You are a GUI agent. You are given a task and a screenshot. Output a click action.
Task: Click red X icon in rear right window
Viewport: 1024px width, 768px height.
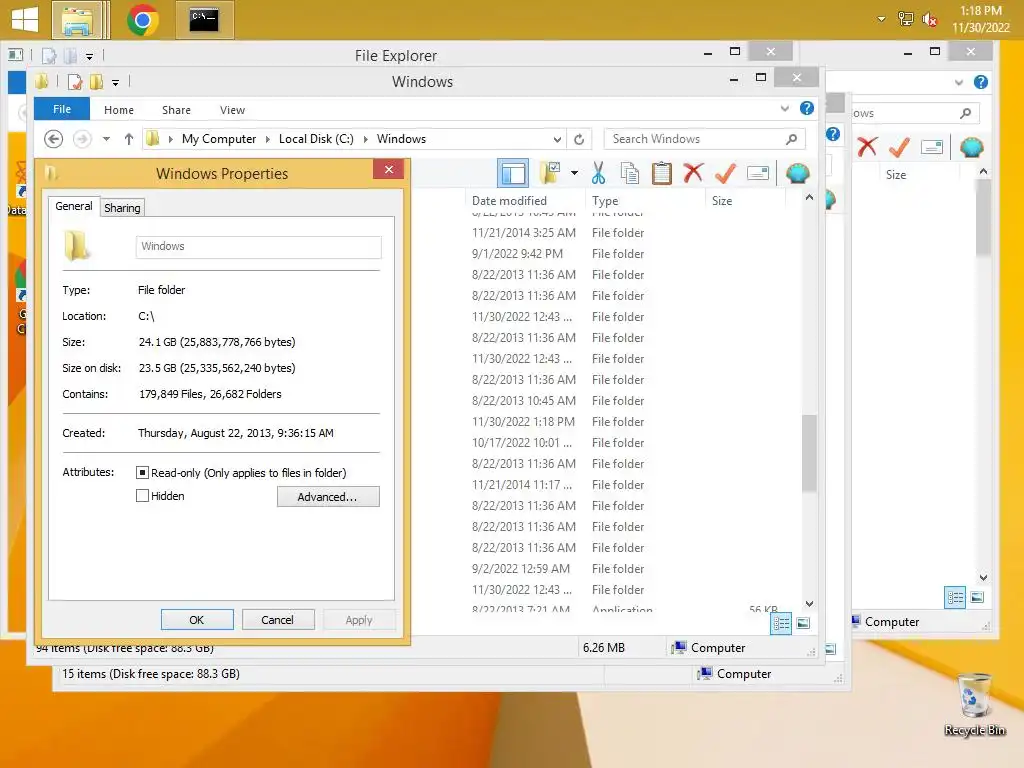pyautogui.click(x=867, y=147)
